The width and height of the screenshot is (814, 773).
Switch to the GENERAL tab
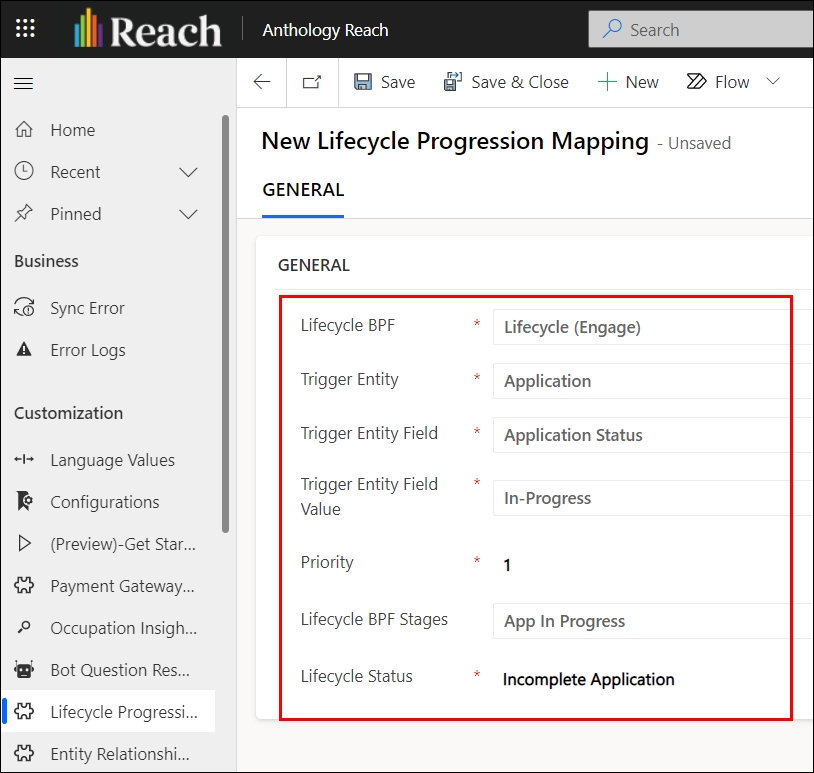pos(303,190)
